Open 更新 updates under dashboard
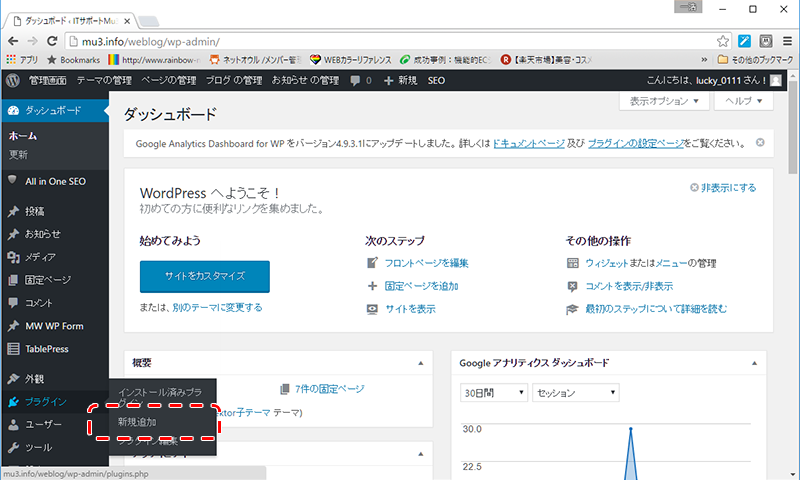Image resolution: width=800 pixels, height=480 pixels. tap(18, 155)
